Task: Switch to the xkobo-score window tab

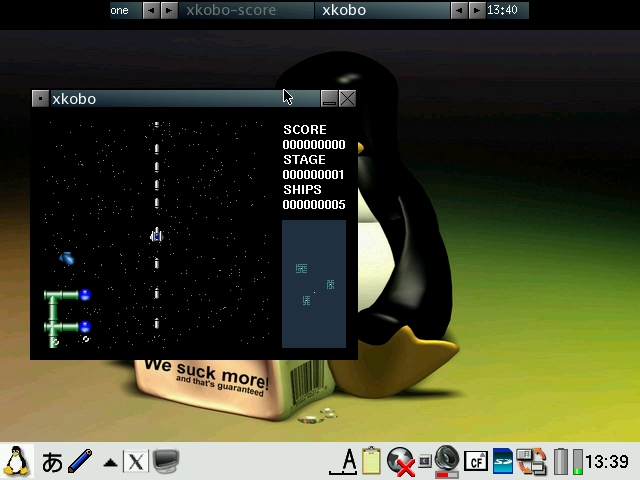Action: coord(245,10)
